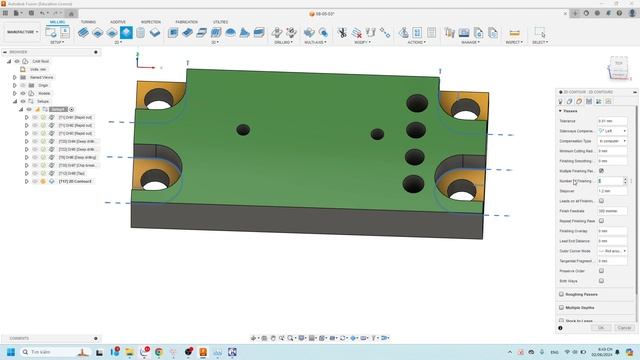This screenshot has width=640, height=360.
Task: Click the Undo arrow in the top bar
Action: [x=42, y=13]
